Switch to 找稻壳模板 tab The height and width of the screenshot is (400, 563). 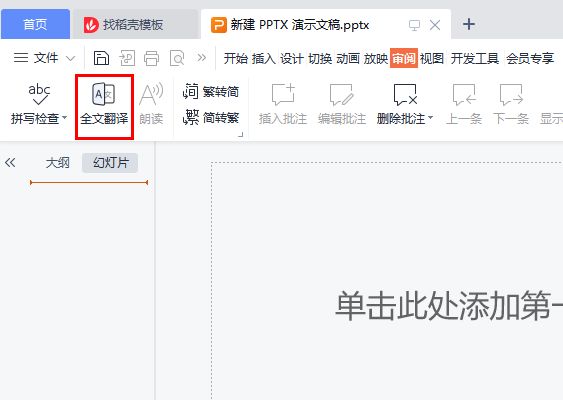tap(135, 24)
